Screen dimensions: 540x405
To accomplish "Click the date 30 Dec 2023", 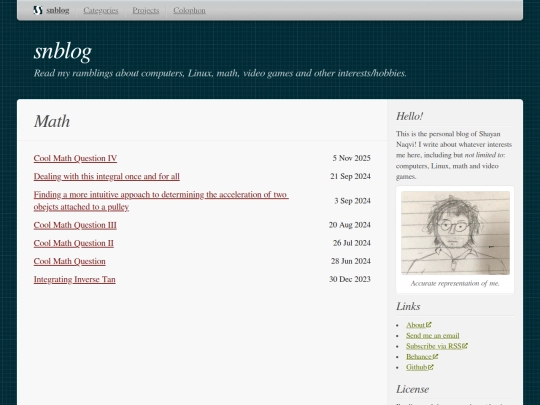I will tap(350, 279).
